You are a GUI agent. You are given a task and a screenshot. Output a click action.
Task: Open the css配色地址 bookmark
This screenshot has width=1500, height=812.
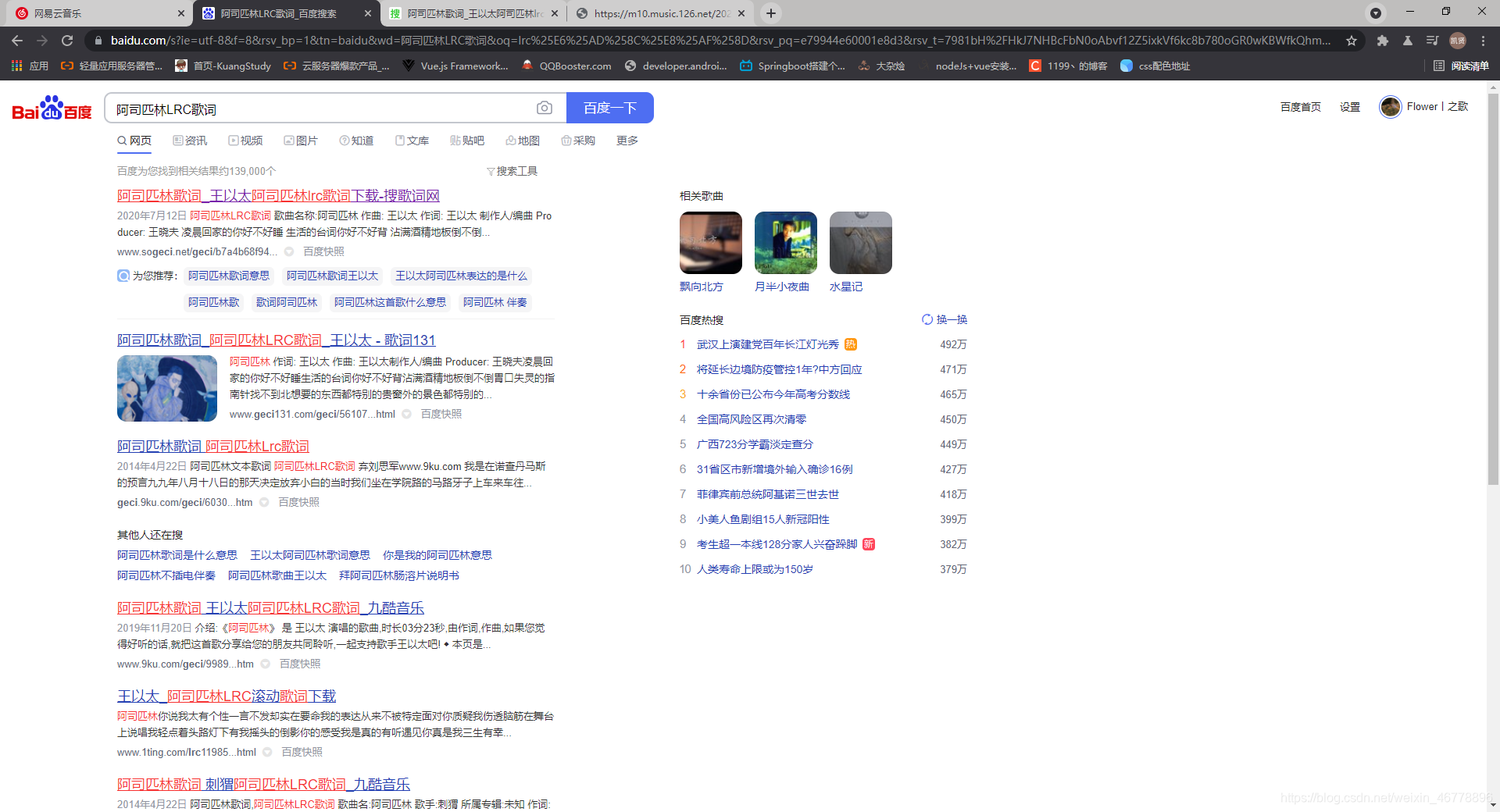click(x=1155, y=66)
